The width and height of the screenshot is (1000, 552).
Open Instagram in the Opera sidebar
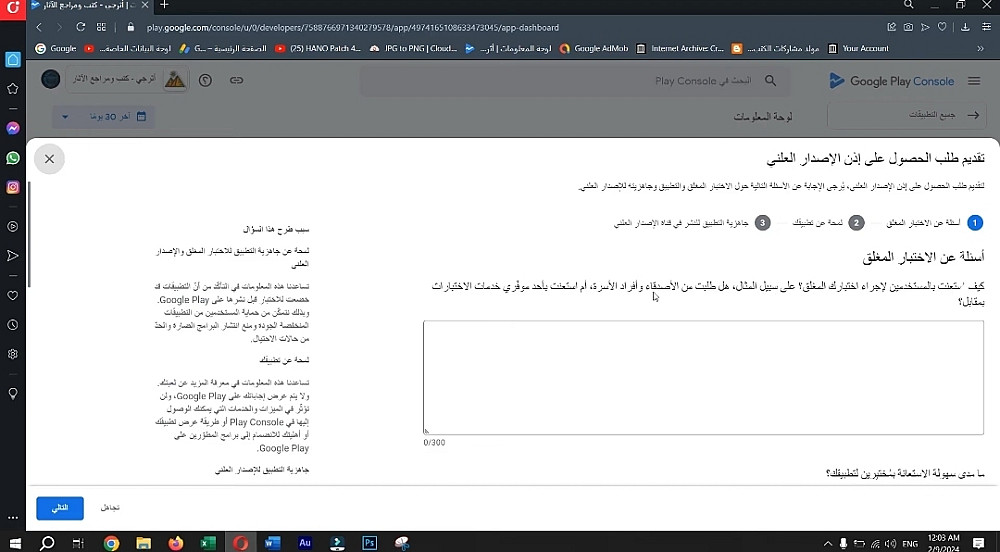click(13, 187)
